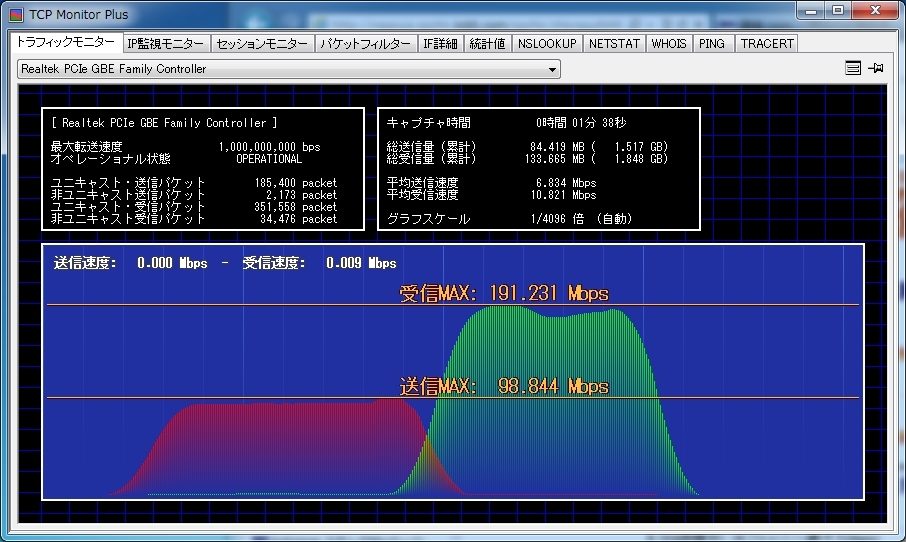
Task: Close the TCP Monitor Plus window
Action: [875, 11]
